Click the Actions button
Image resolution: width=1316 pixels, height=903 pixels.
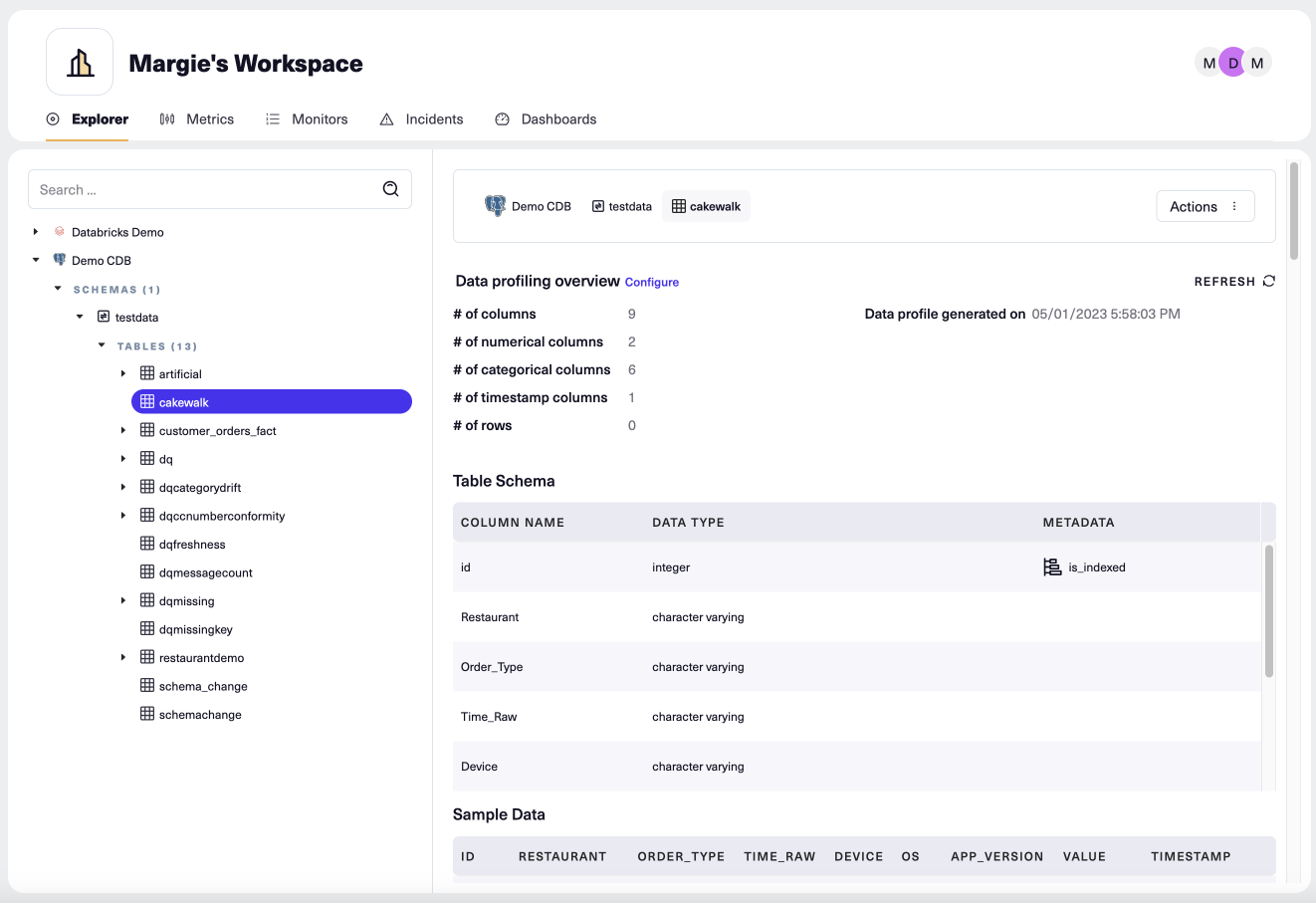coord(1194,206)
